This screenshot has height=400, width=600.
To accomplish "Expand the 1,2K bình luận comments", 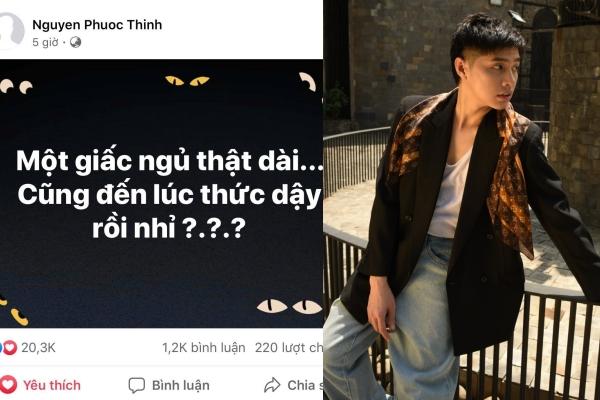I will 204,348.
